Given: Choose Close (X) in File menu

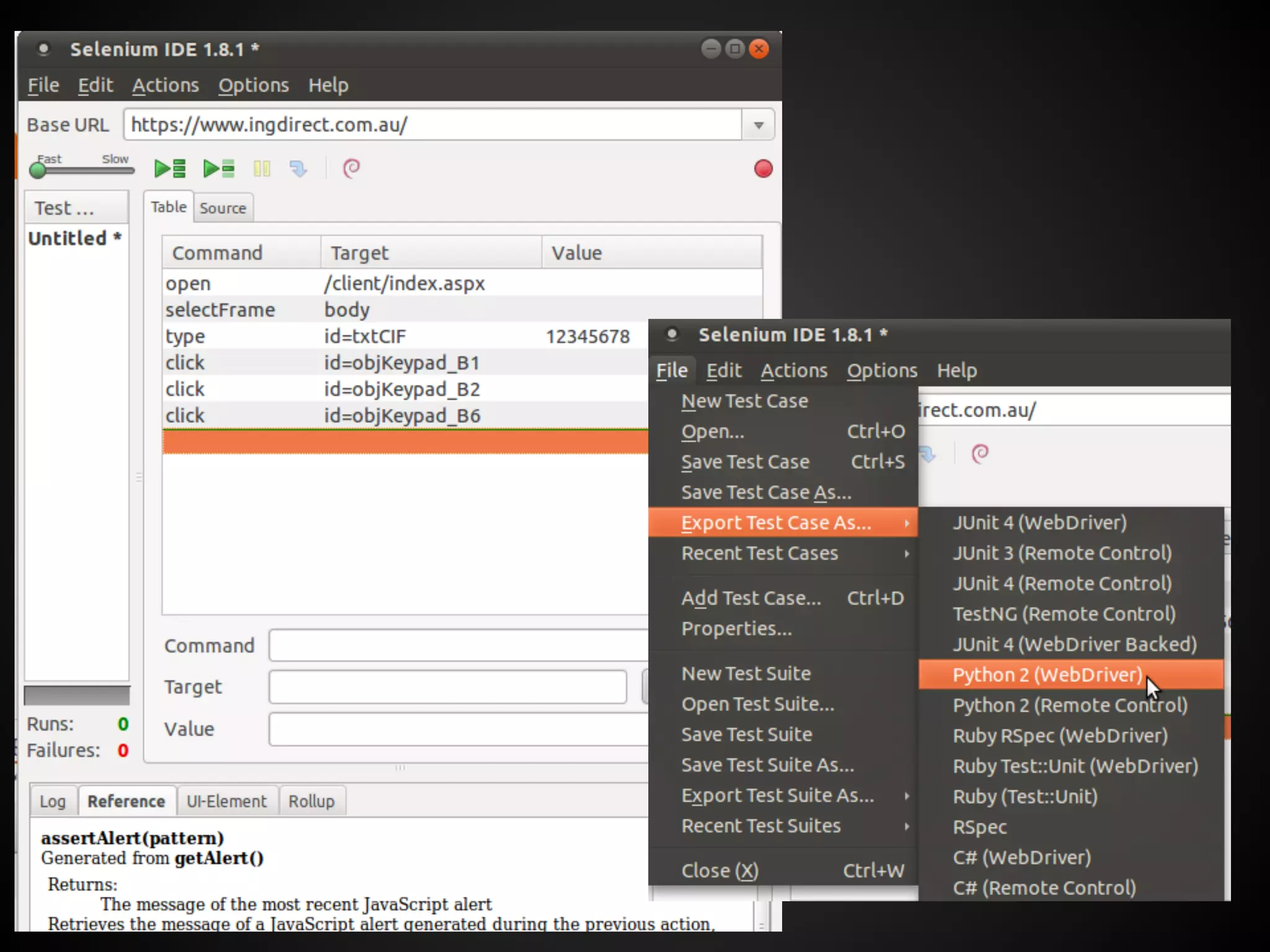Looking at the screenshot, I should coord(783,871).
